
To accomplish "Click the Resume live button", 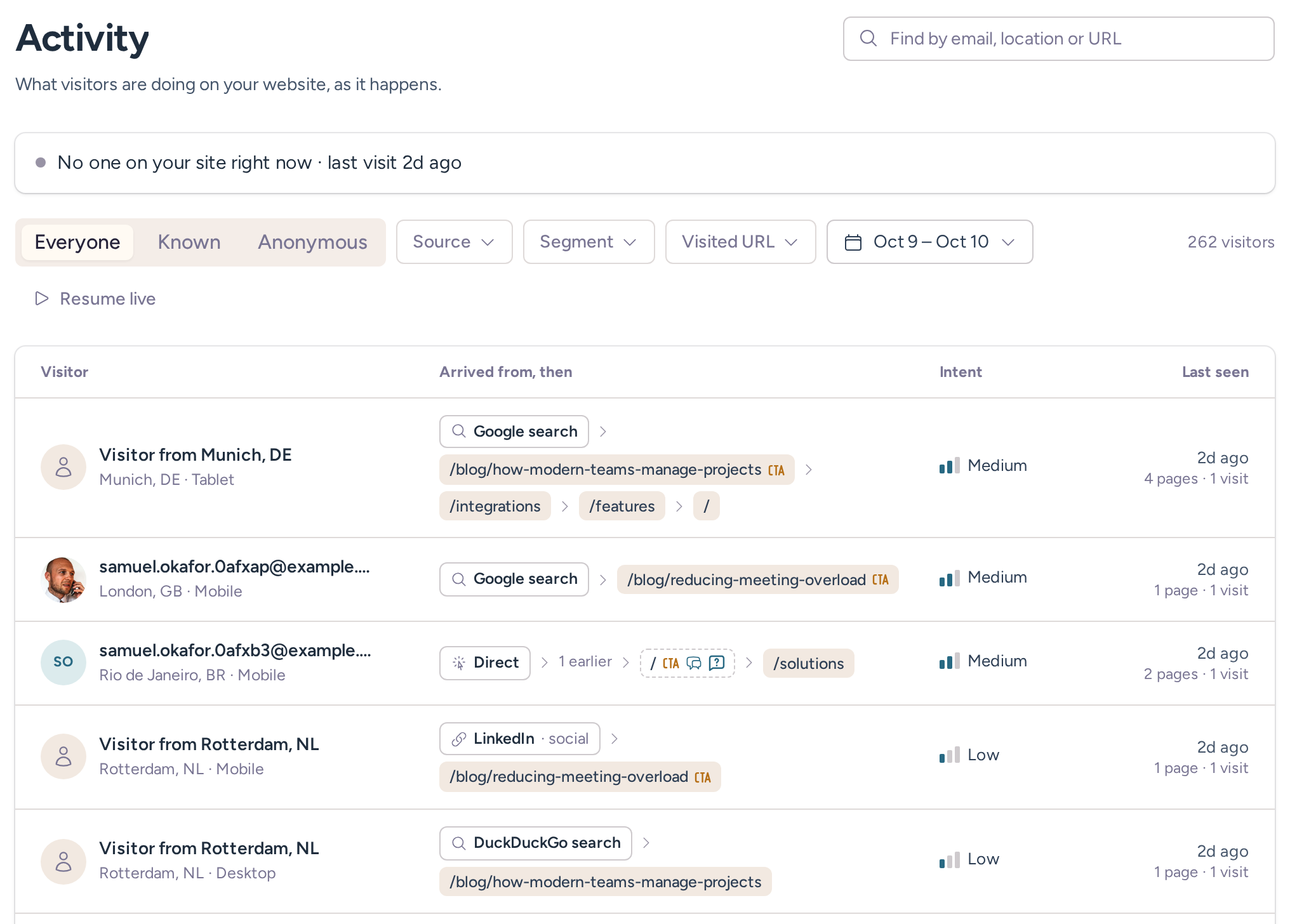I will tap(95, 298).
